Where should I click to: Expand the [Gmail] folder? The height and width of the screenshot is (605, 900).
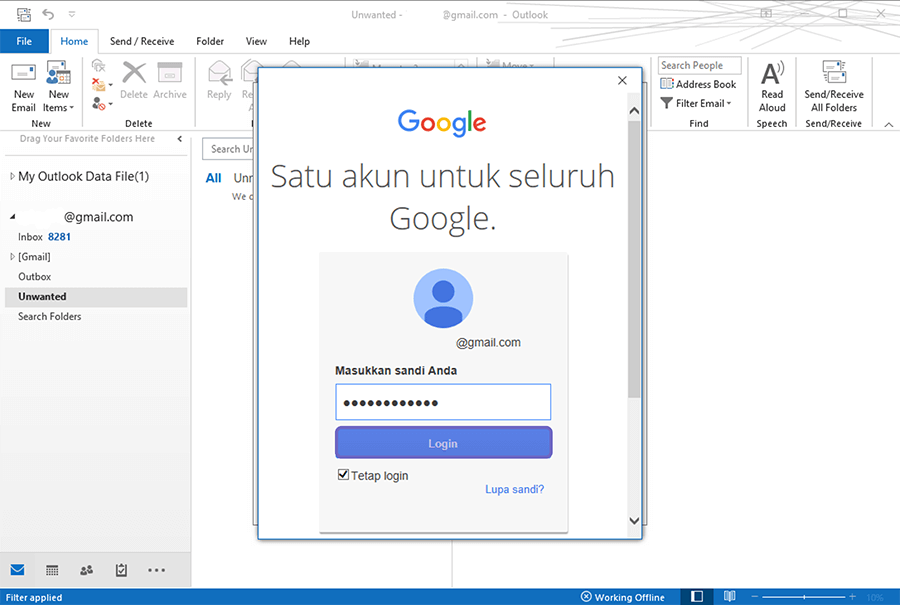12,257
